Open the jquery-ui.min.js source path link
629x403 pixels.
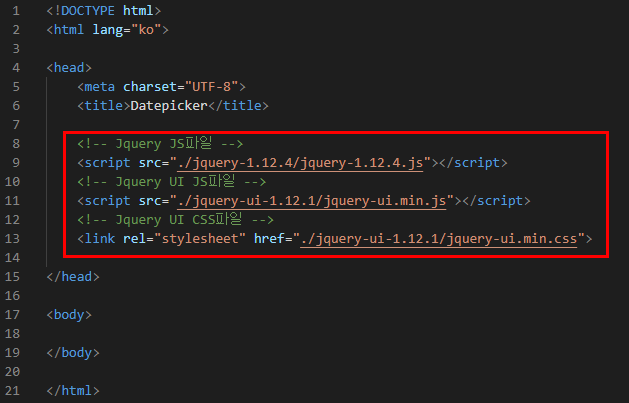pos(312,201)
